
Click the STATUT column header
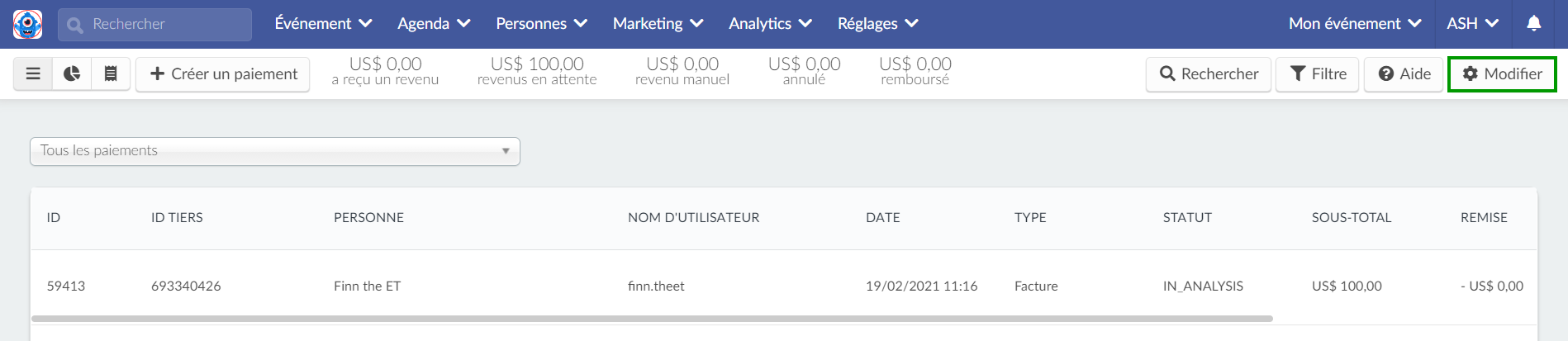(x=1187, y=218)
